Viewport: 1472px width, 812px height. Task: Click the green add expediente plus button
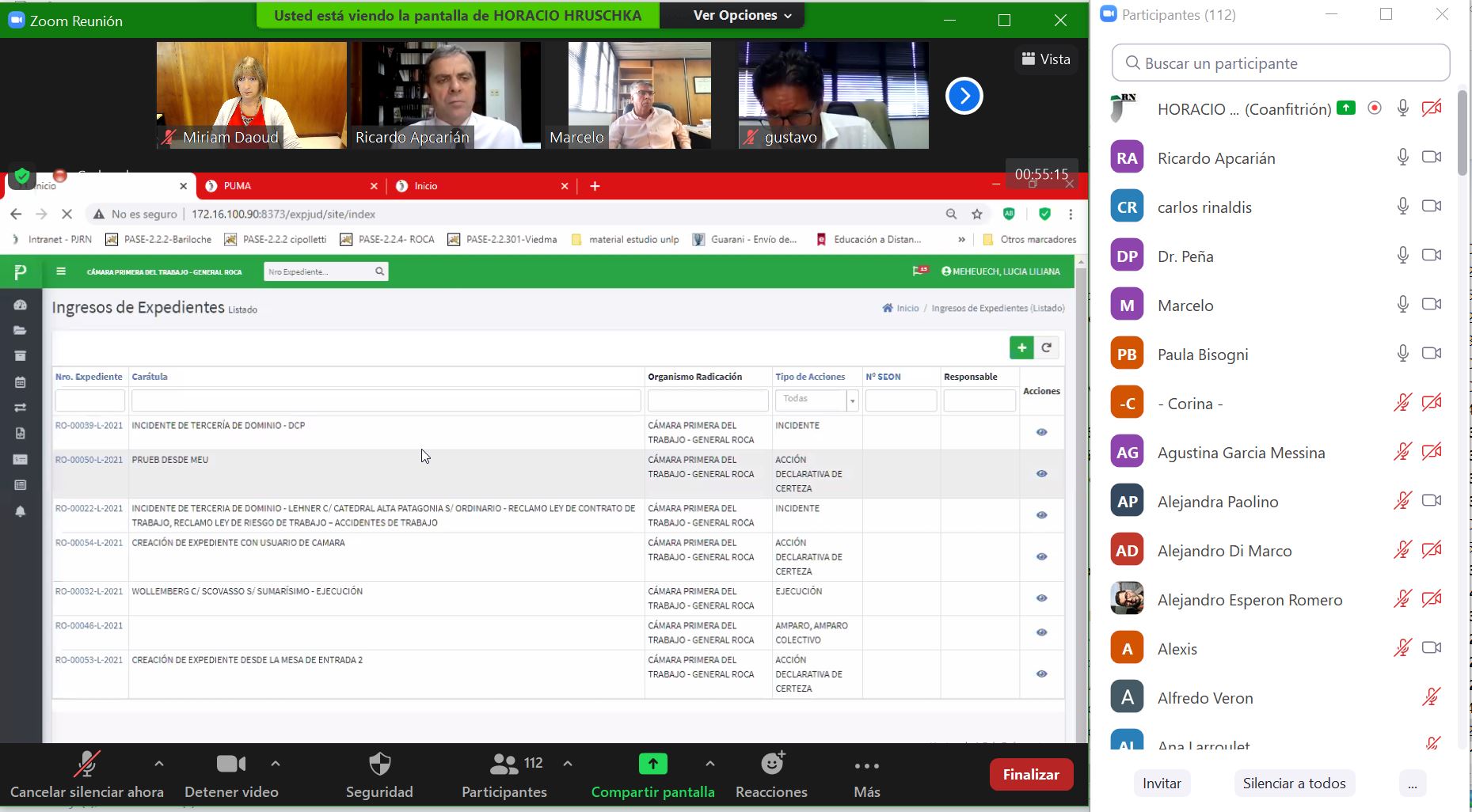pyautogui.click(x=1021, y=348)
